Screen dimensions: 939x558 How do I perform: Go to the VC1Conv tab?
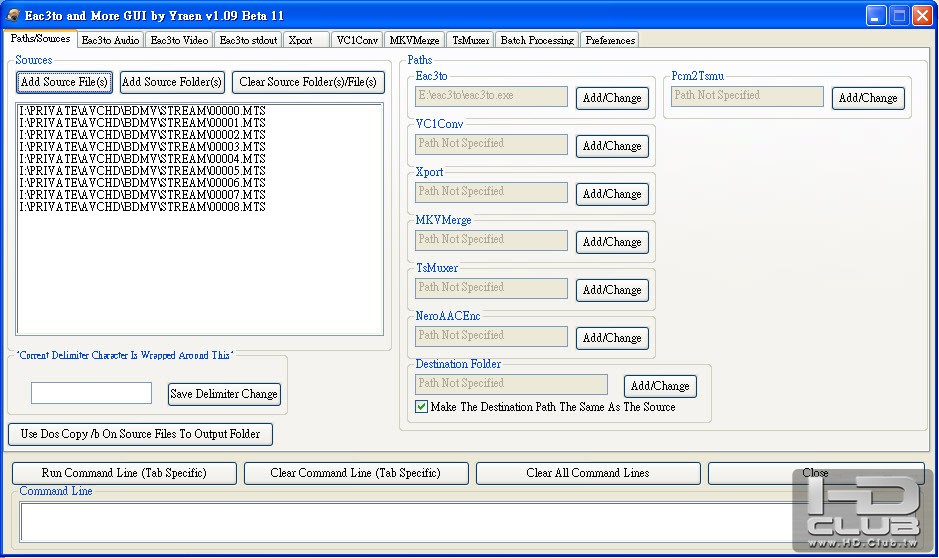coord(357,40)
